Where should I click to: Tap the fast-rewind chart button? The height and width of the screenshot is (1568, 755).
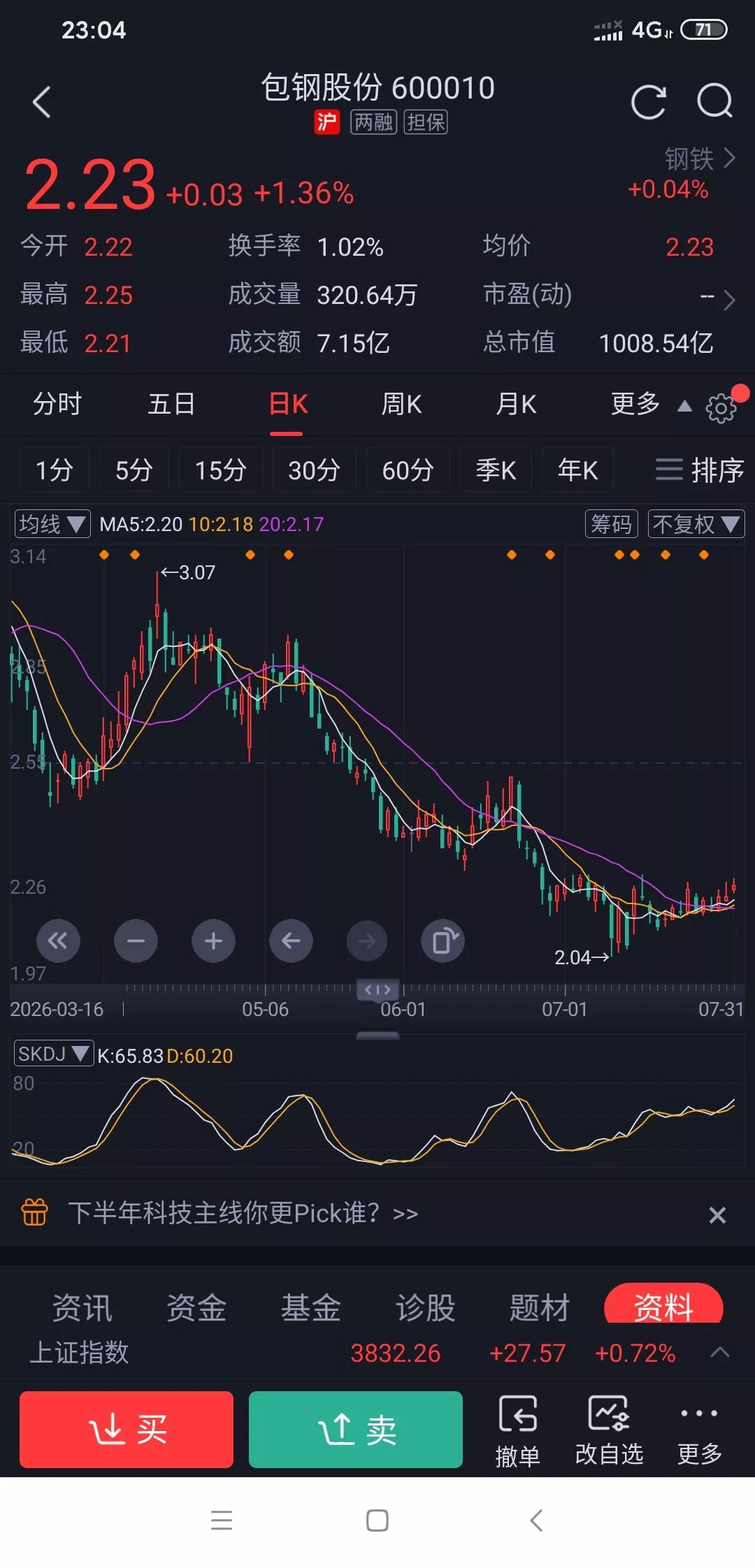click(x=58, y=941)
